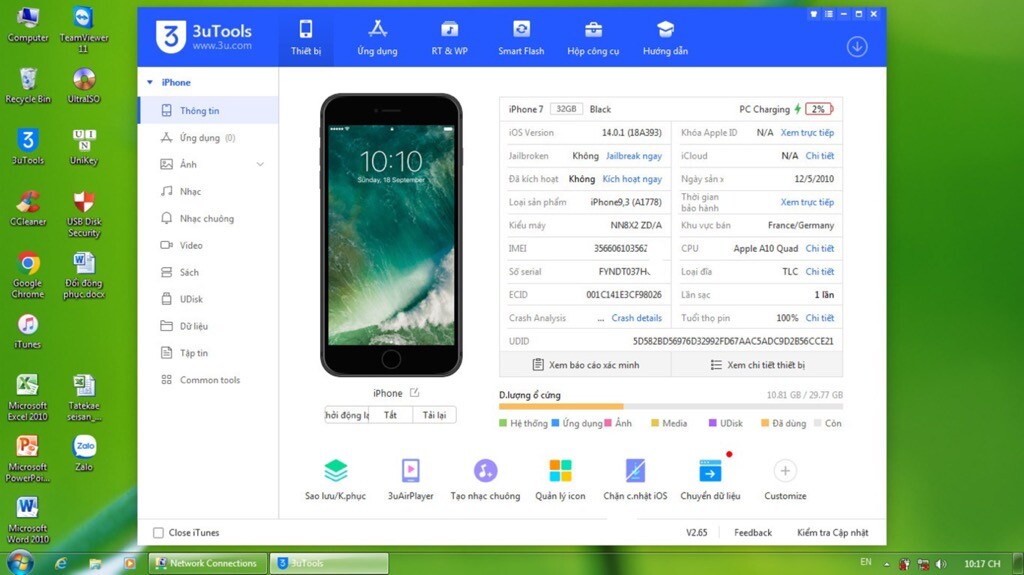Click Xem báo cáo xác minh button

coord(586,365)
